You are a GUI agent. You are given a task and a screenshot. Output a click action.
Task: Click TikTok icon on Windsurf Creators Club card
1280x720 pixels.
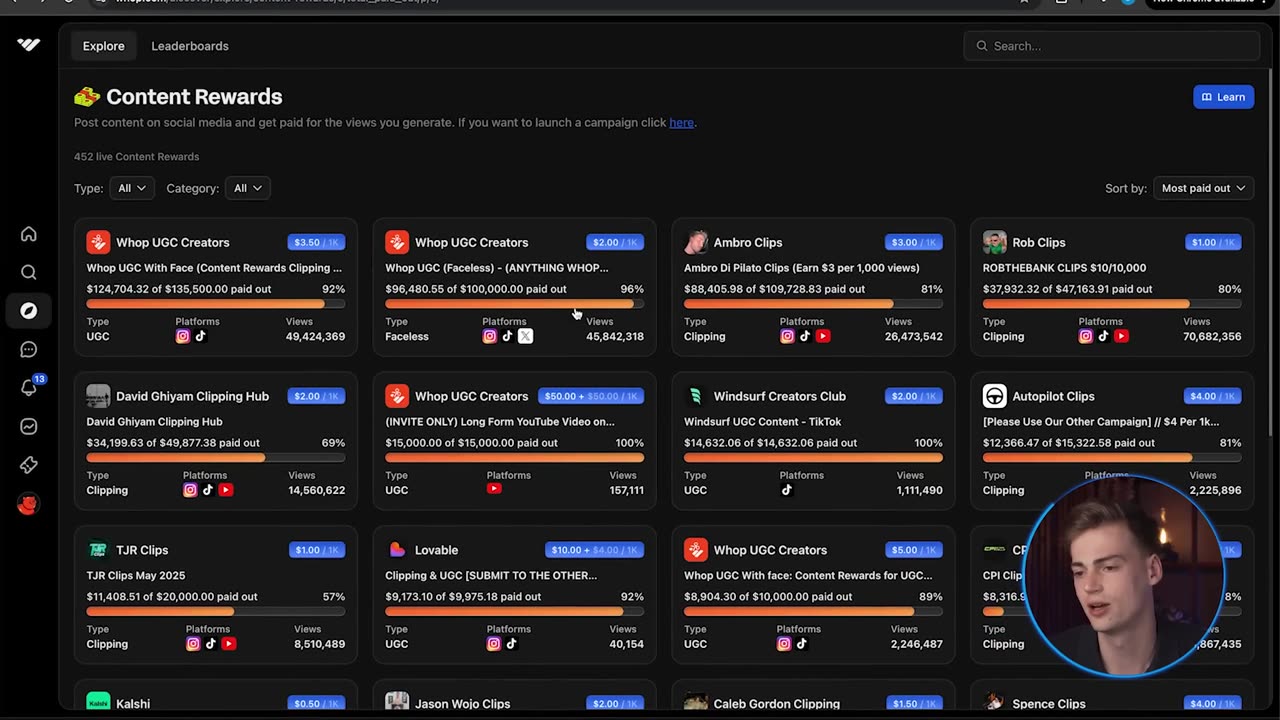tap(786, 490)
